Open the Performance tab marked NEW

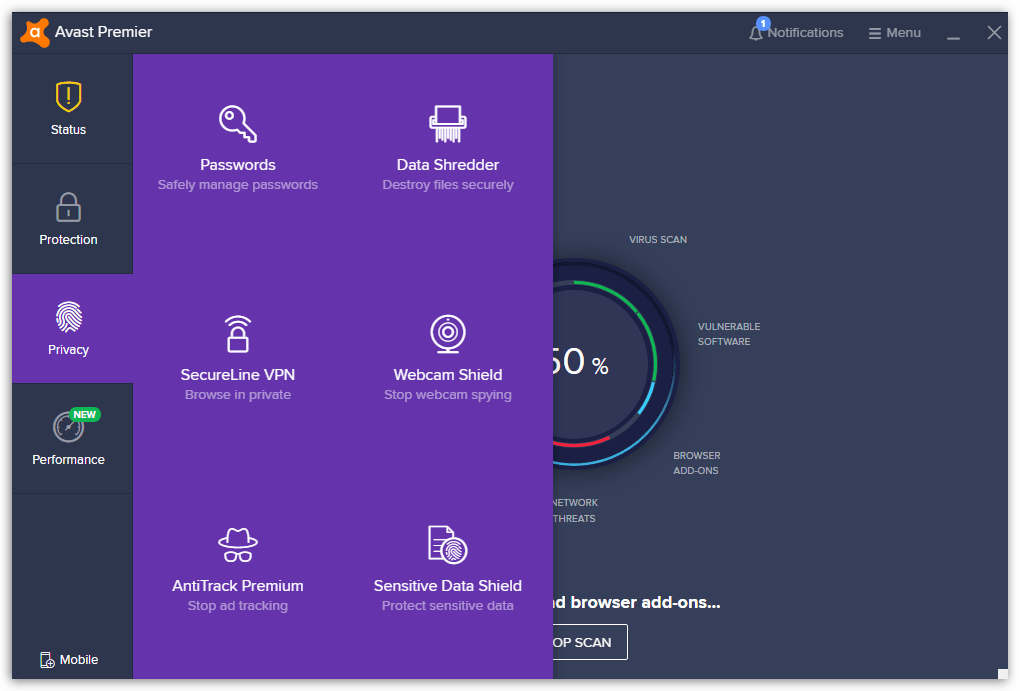(69, 439)
